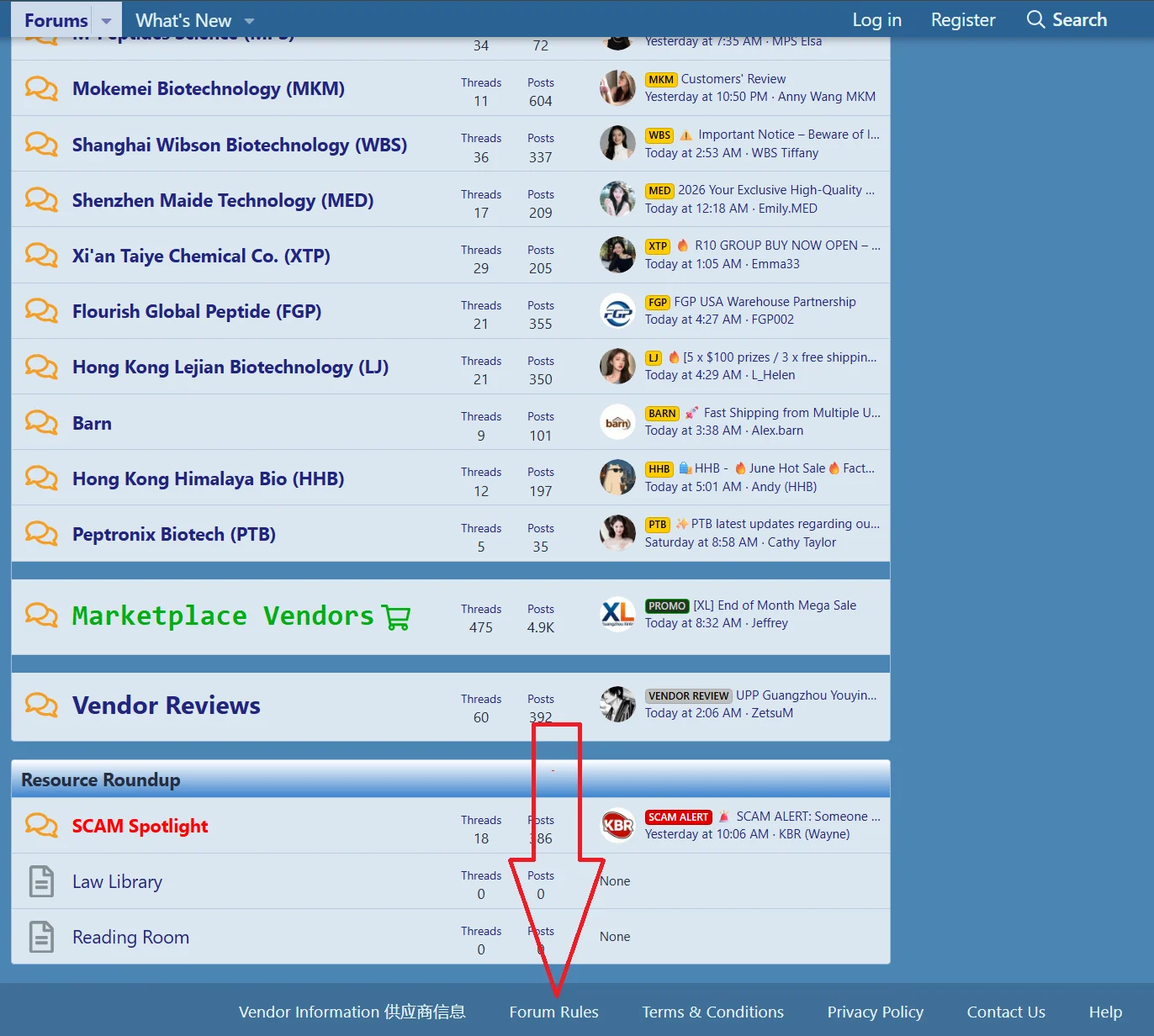Screen dimensions: 1154x1036
Task: Open Vendor Information footer link
Action: [x=352, y=1012]
